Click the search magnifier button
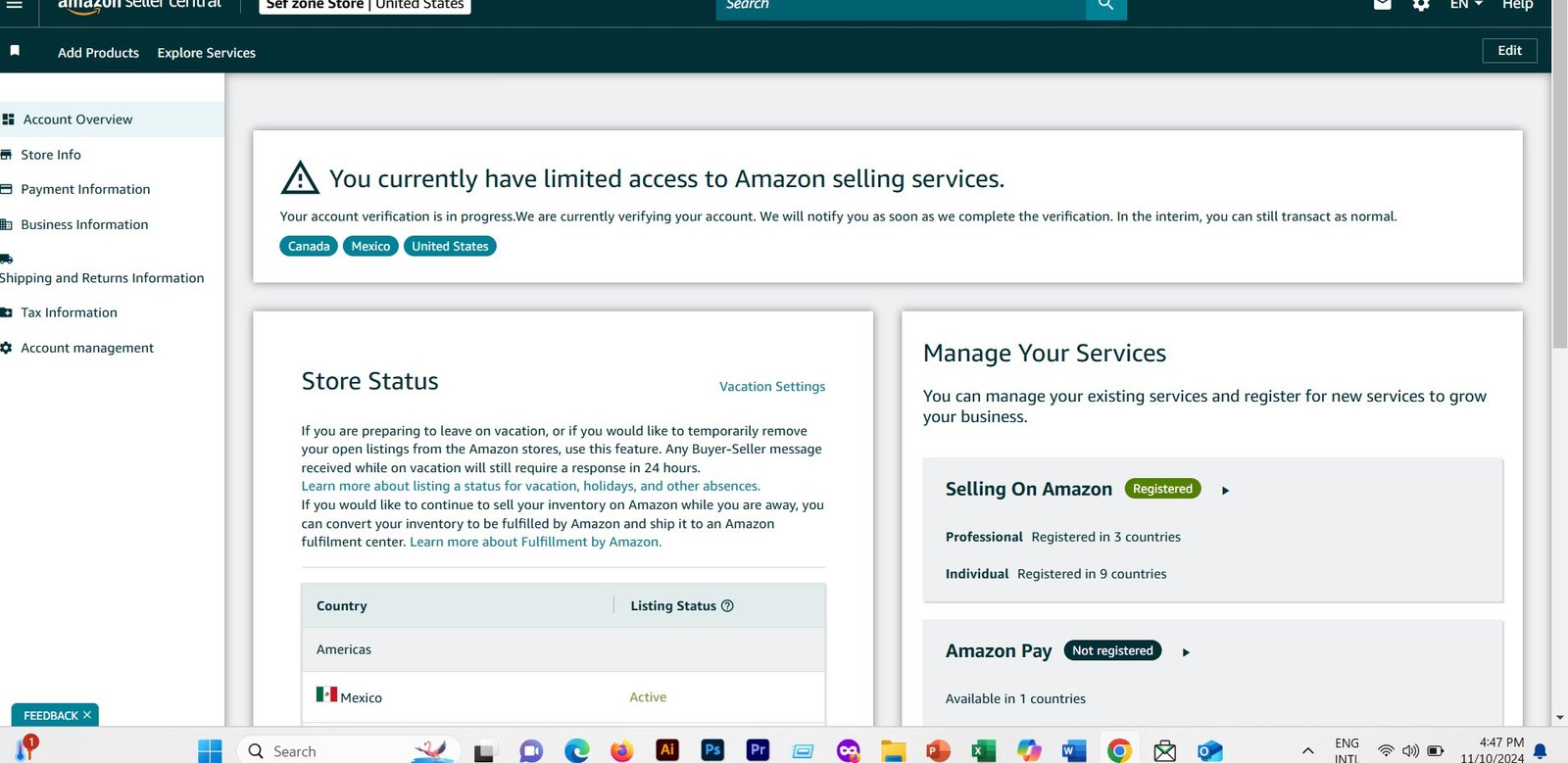 [x=1105, y=6]
